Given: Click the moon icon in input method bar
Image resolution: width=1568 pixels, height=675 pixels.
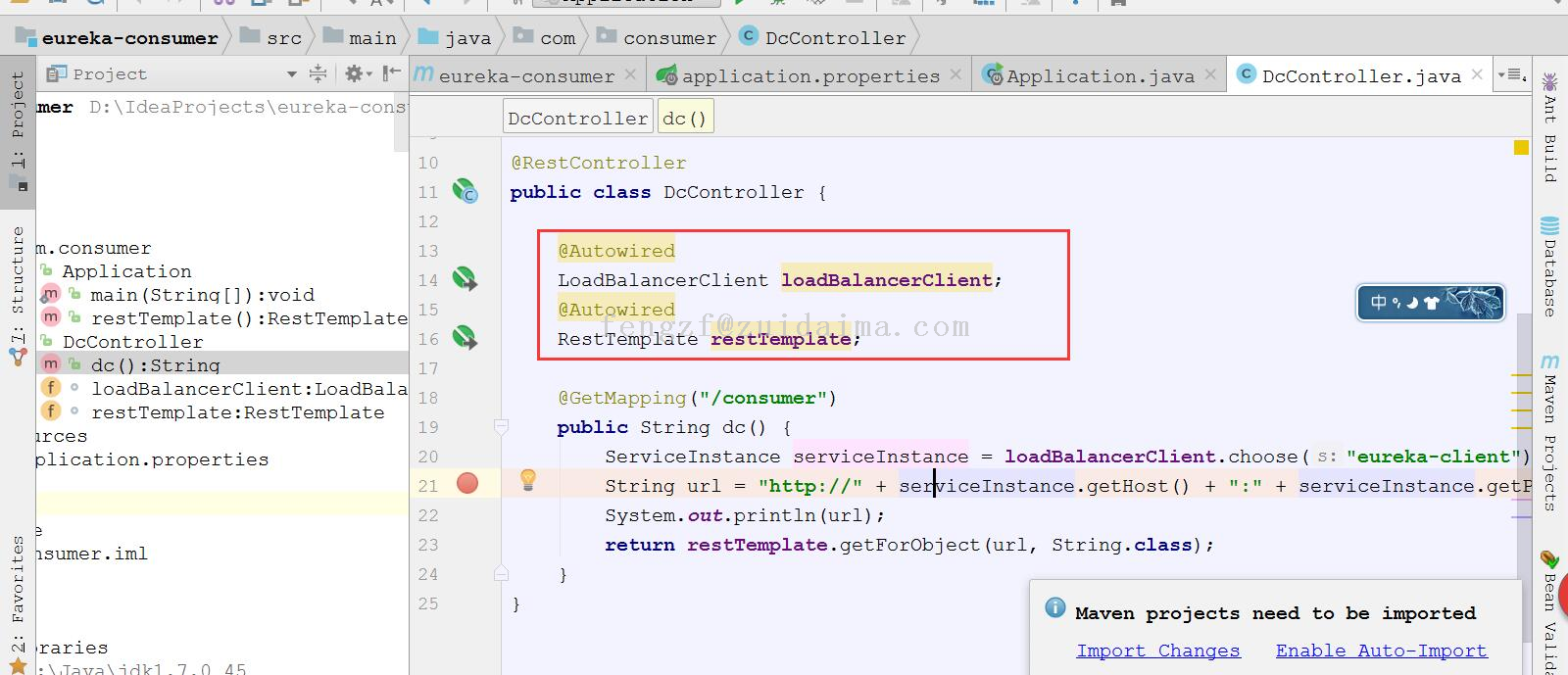Looking at the screenshot, I should [x=1412, y=303].
